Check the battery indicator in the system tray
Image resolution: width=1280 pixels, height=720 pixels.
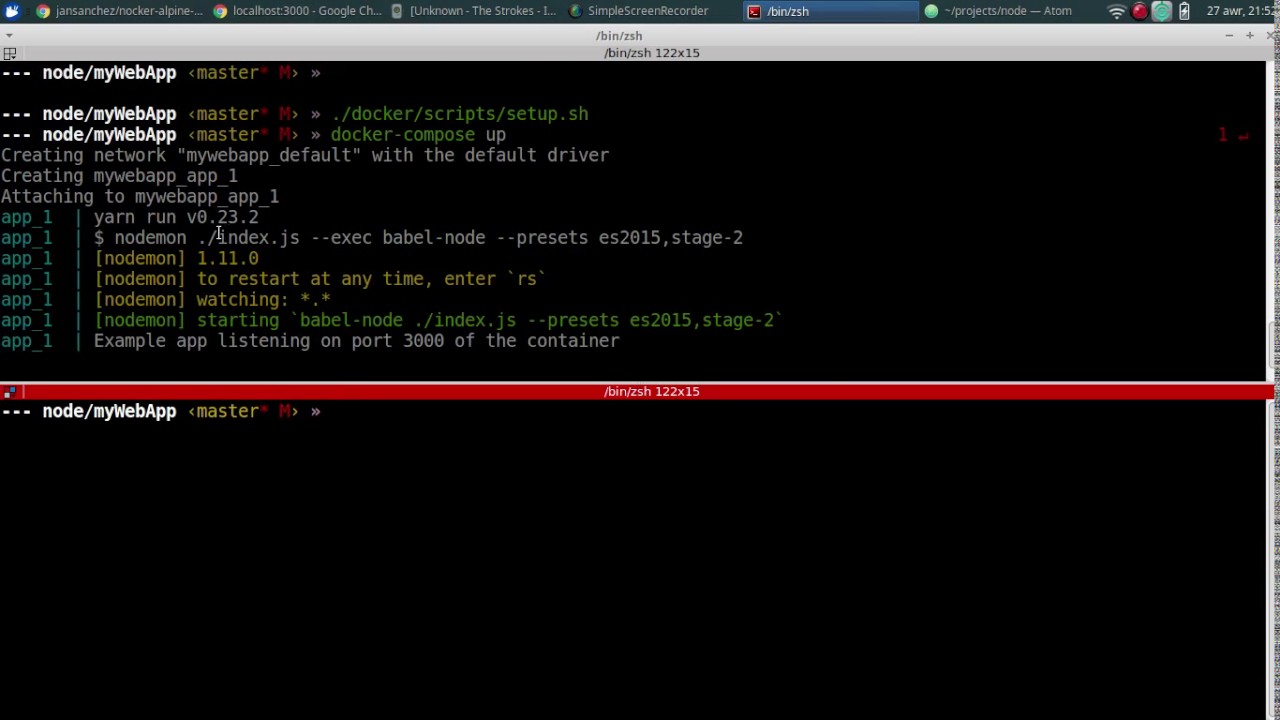[x=1186, y=11]
